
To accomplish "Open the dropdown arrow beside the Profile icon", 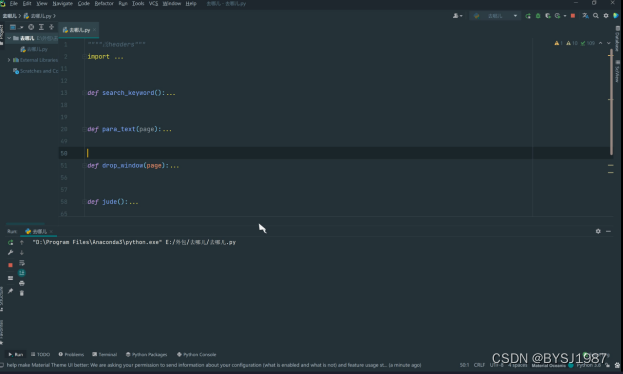I will [565, 16].
